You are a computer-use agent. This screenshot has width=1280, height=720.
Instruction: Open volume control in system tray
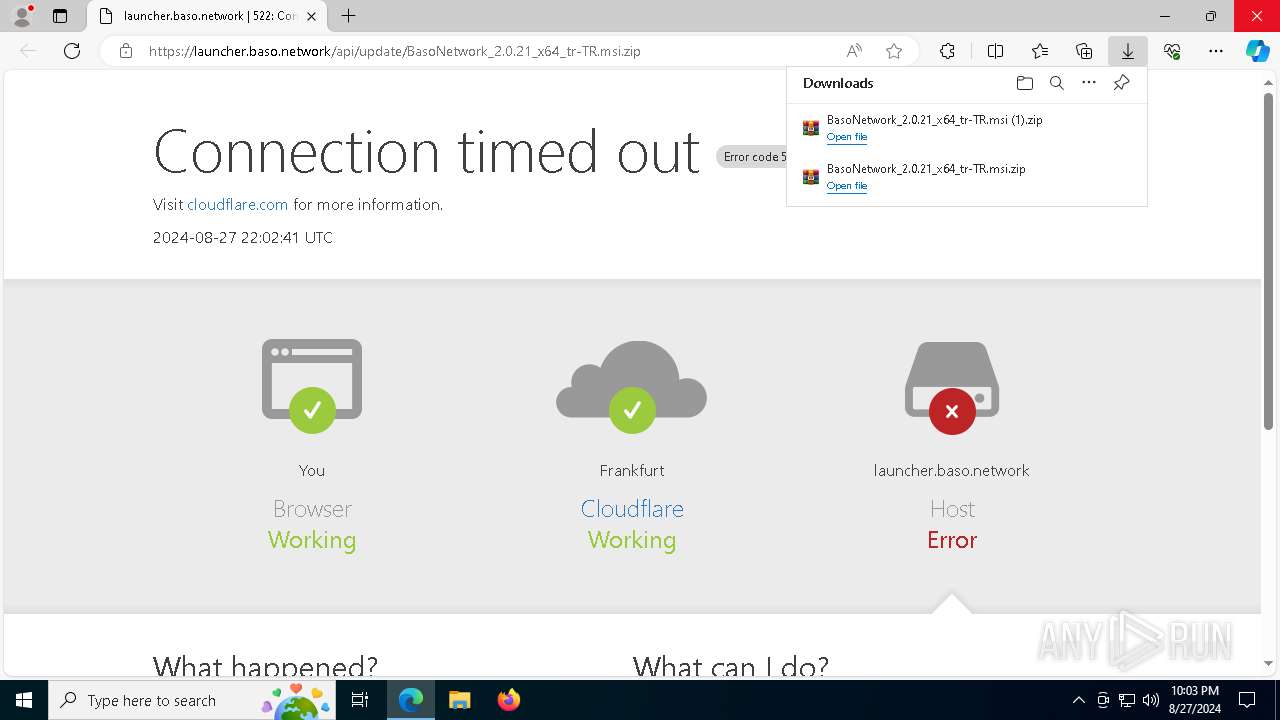coord(1151,700)
